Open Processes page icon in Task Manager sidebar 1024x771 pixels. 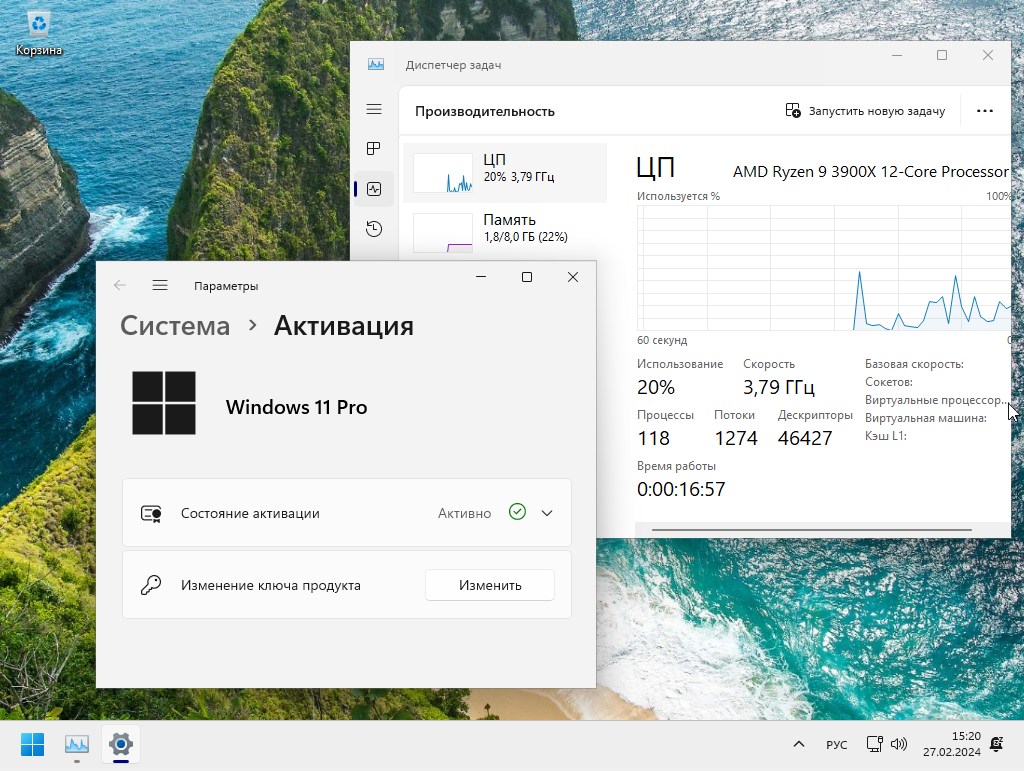[x=374, y=149]
